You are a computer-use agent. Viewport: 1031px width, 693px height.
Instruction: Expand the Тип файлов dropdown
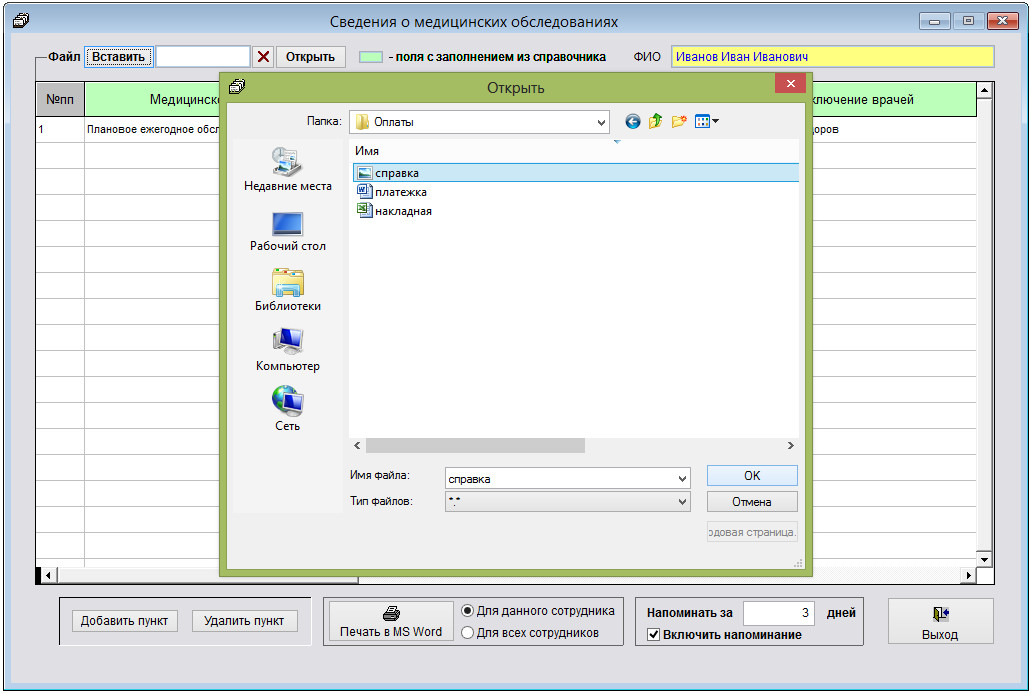coord(683,502)
